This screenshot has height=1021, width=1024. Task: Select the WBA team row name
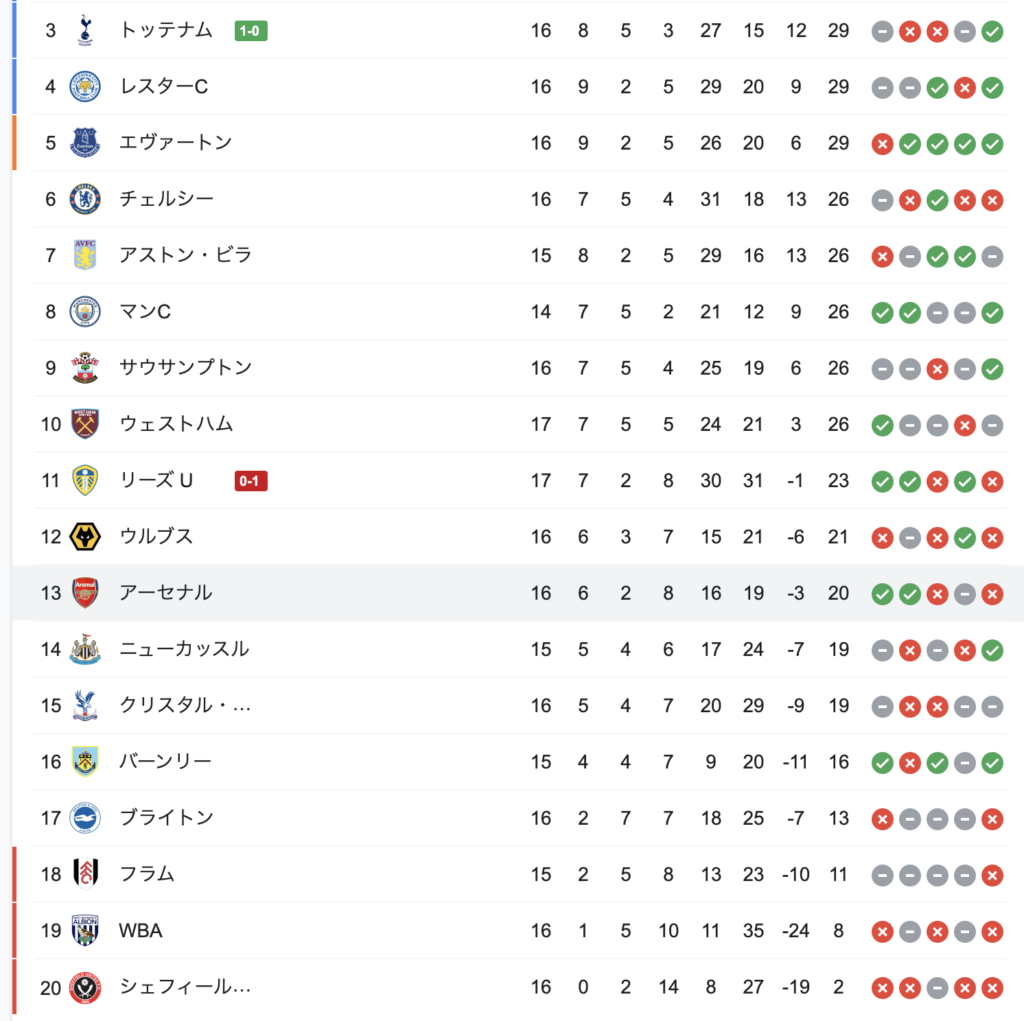coord(140,930)
